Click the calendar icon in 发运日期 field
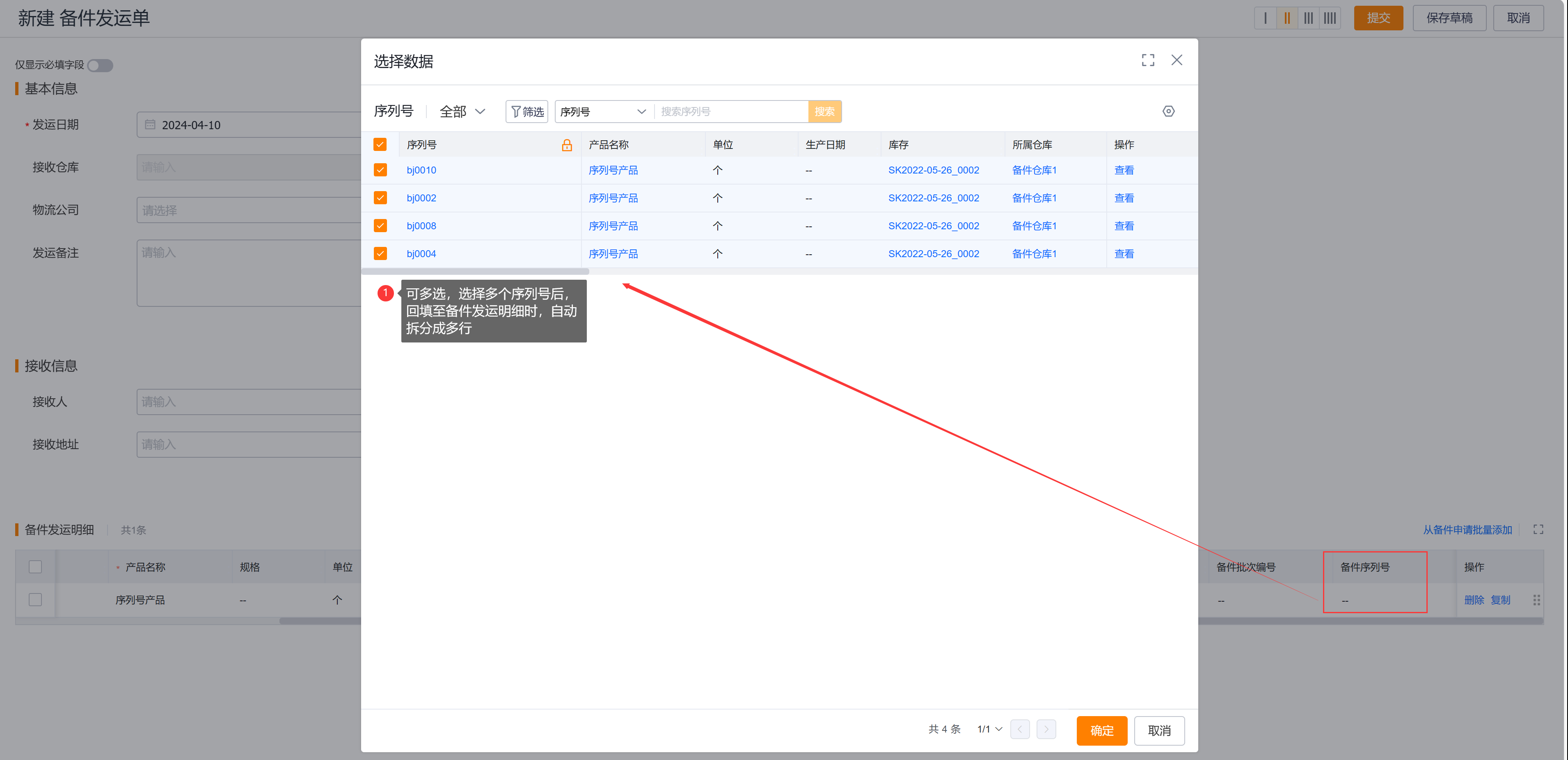This screenshot has height=760, width=1568. tap(150, 124)
